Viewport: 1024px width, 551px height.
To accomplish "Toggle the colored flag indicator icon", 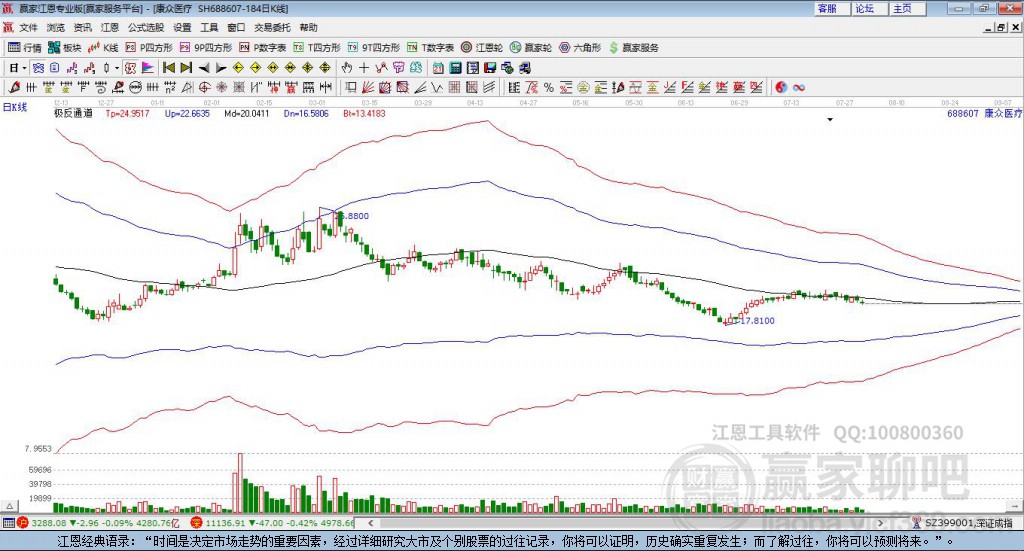I will pos(148,68).
